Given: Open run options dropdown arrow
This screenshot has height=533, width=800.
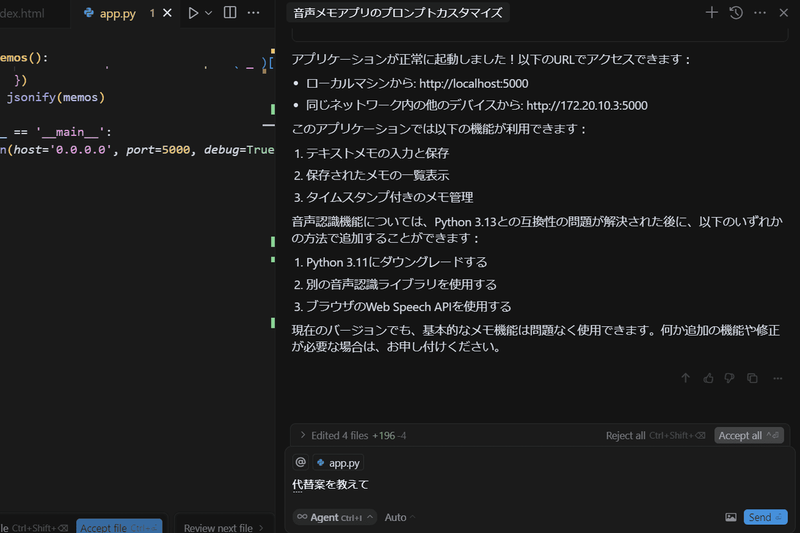Looking at the screenshot, I should (x=208, y=13).
